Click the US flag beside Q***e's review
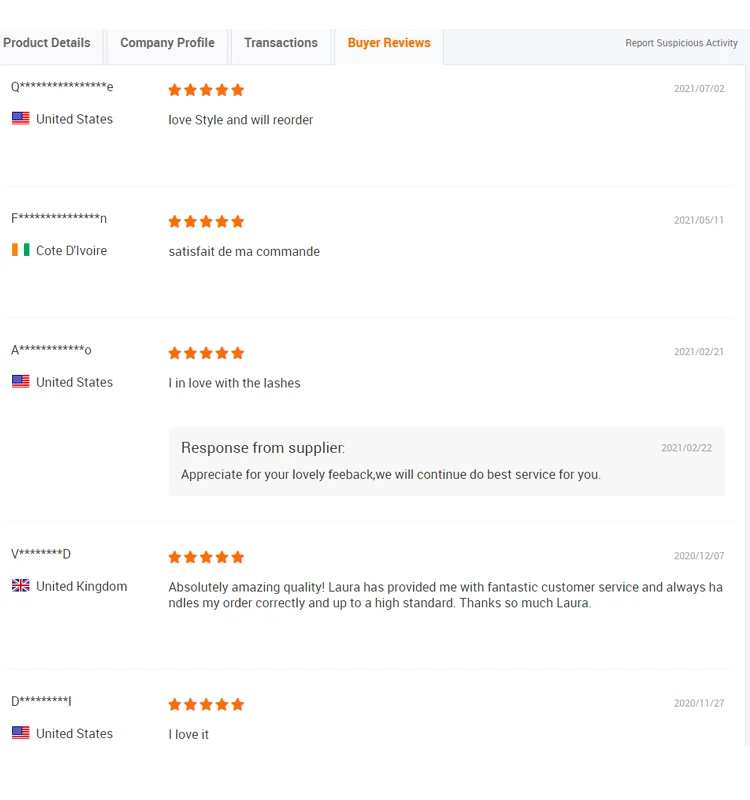750x800 pixels. click(x=20, y=118)
